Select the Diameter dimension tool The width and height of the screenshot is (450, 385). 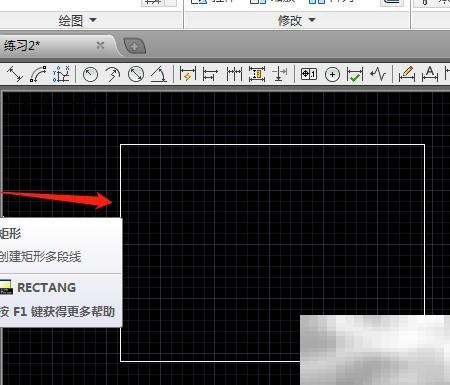[x=136, y=74]
